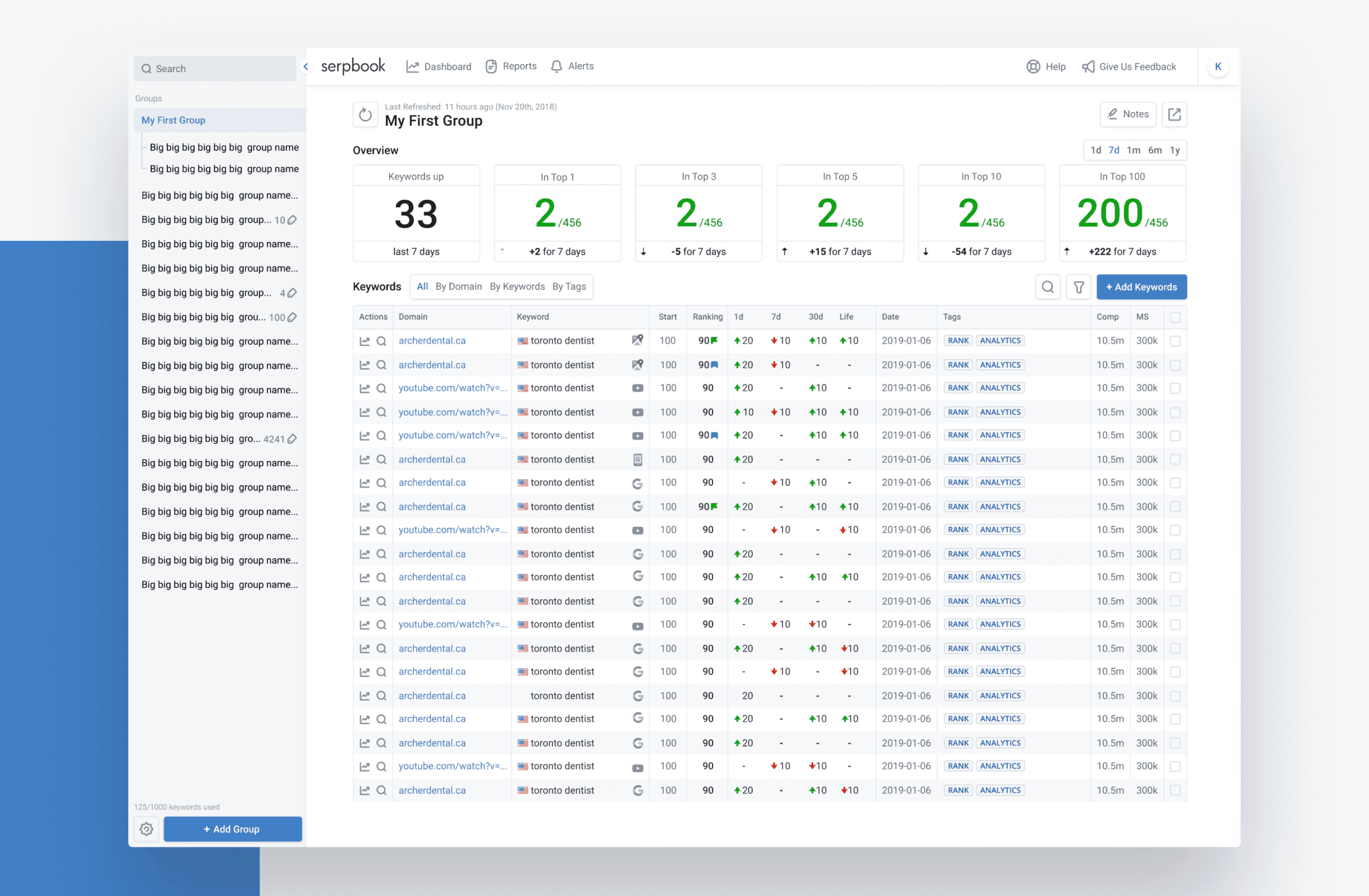Switch to the By Domain tab

coord(459,286)
